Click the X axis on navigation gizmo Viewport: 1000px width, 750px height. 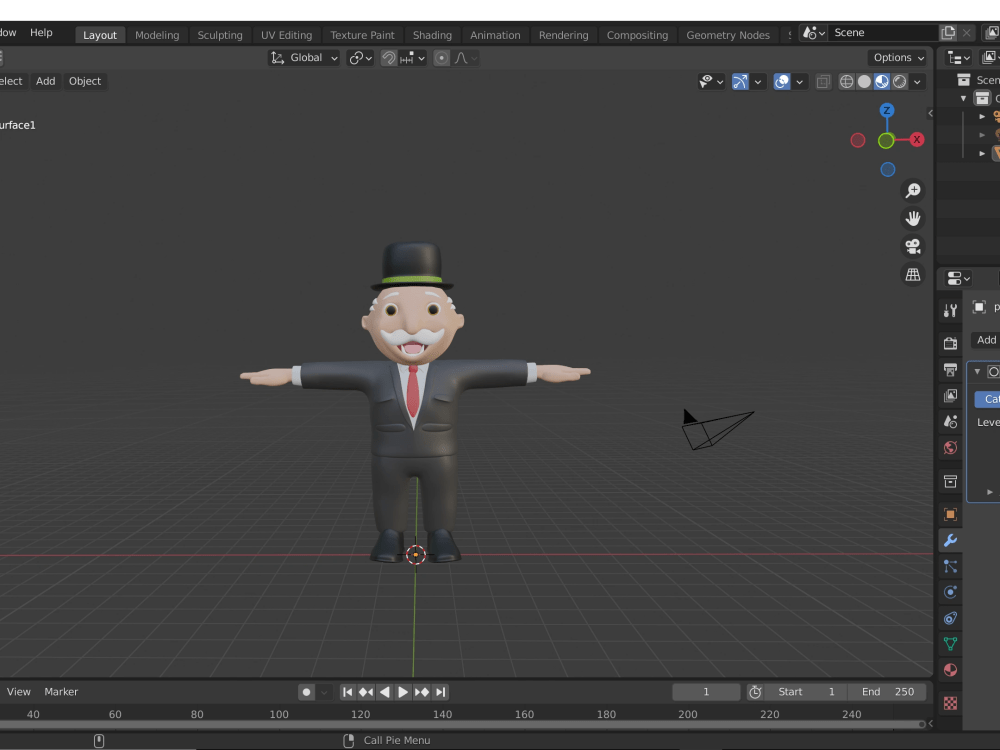click(917, 140)
